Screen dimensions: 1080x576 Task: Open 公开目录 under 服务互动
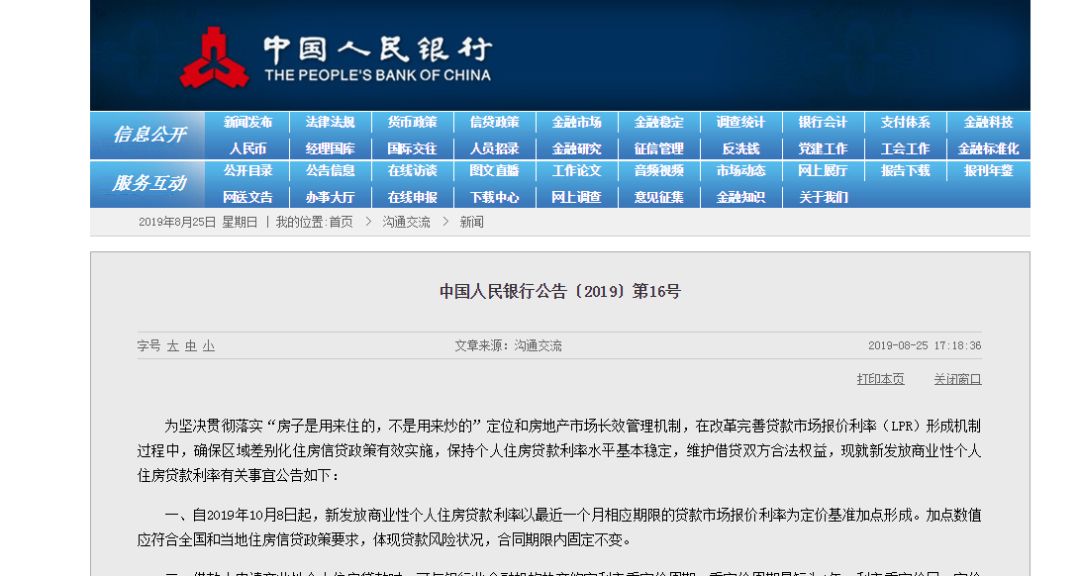248,171
